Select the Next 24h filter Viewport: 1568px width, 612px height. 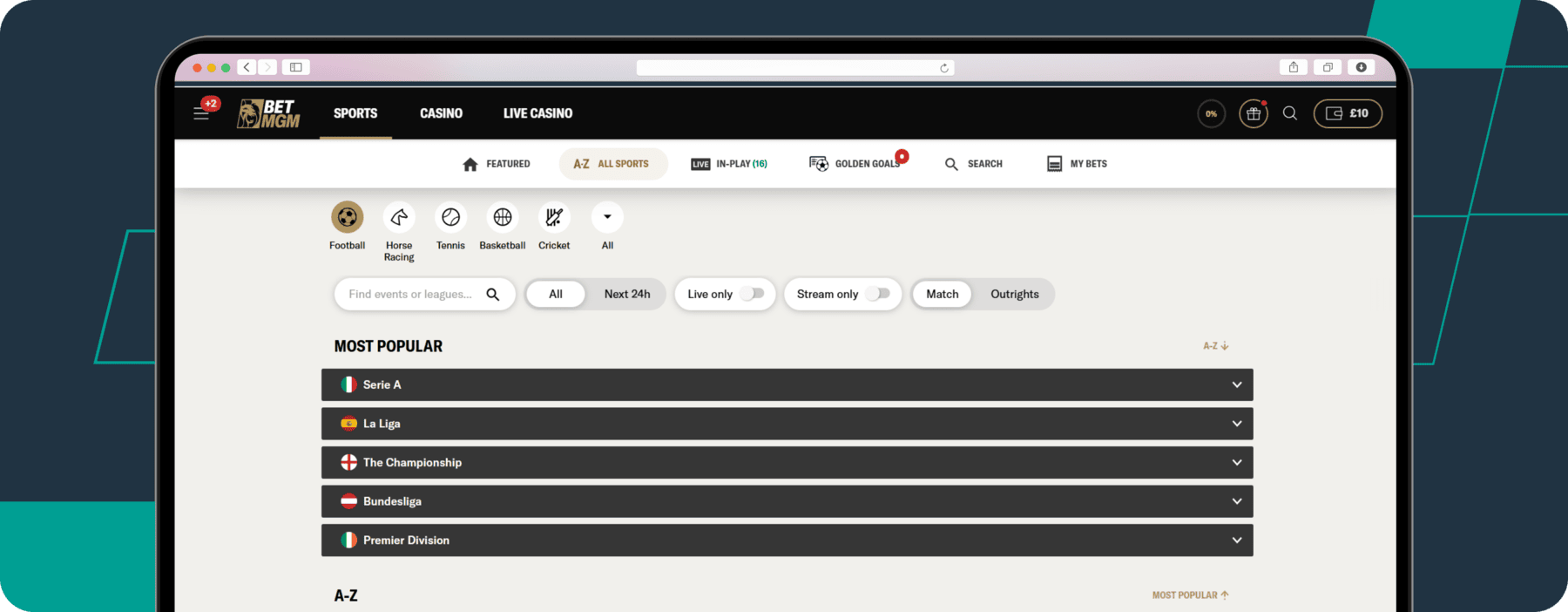627,295
